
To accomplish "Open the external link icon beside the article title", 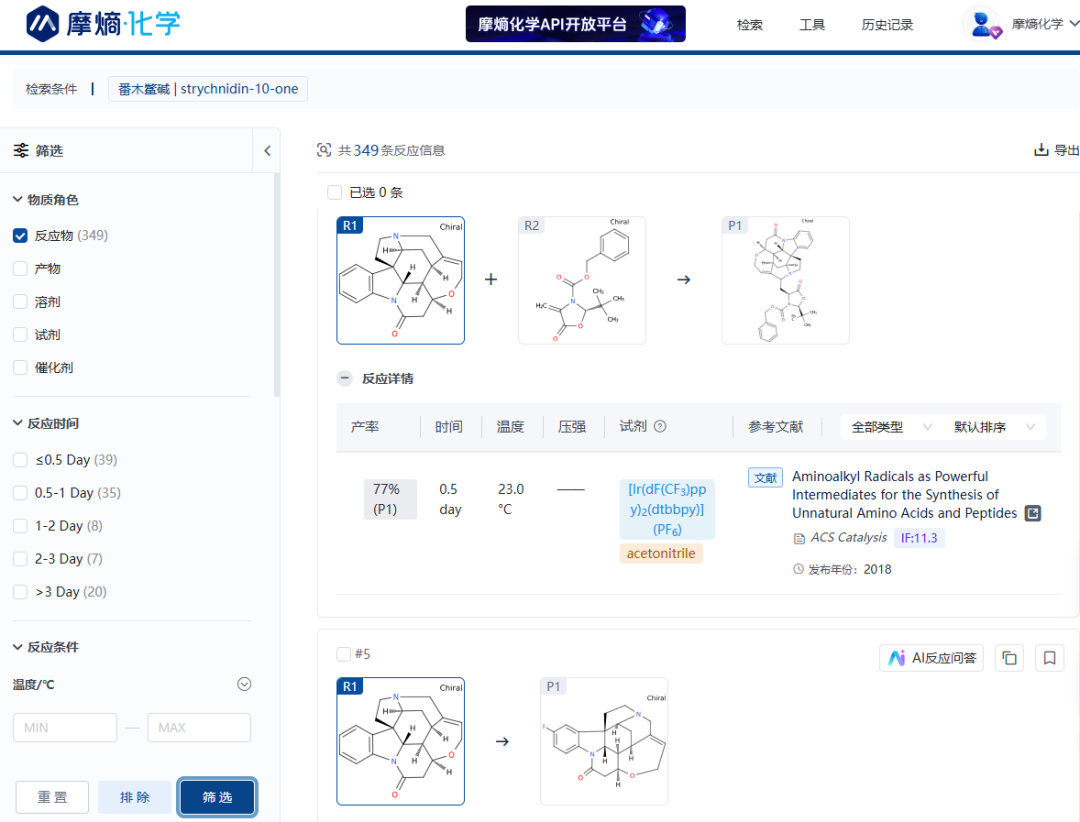I will click(1034, 513).
